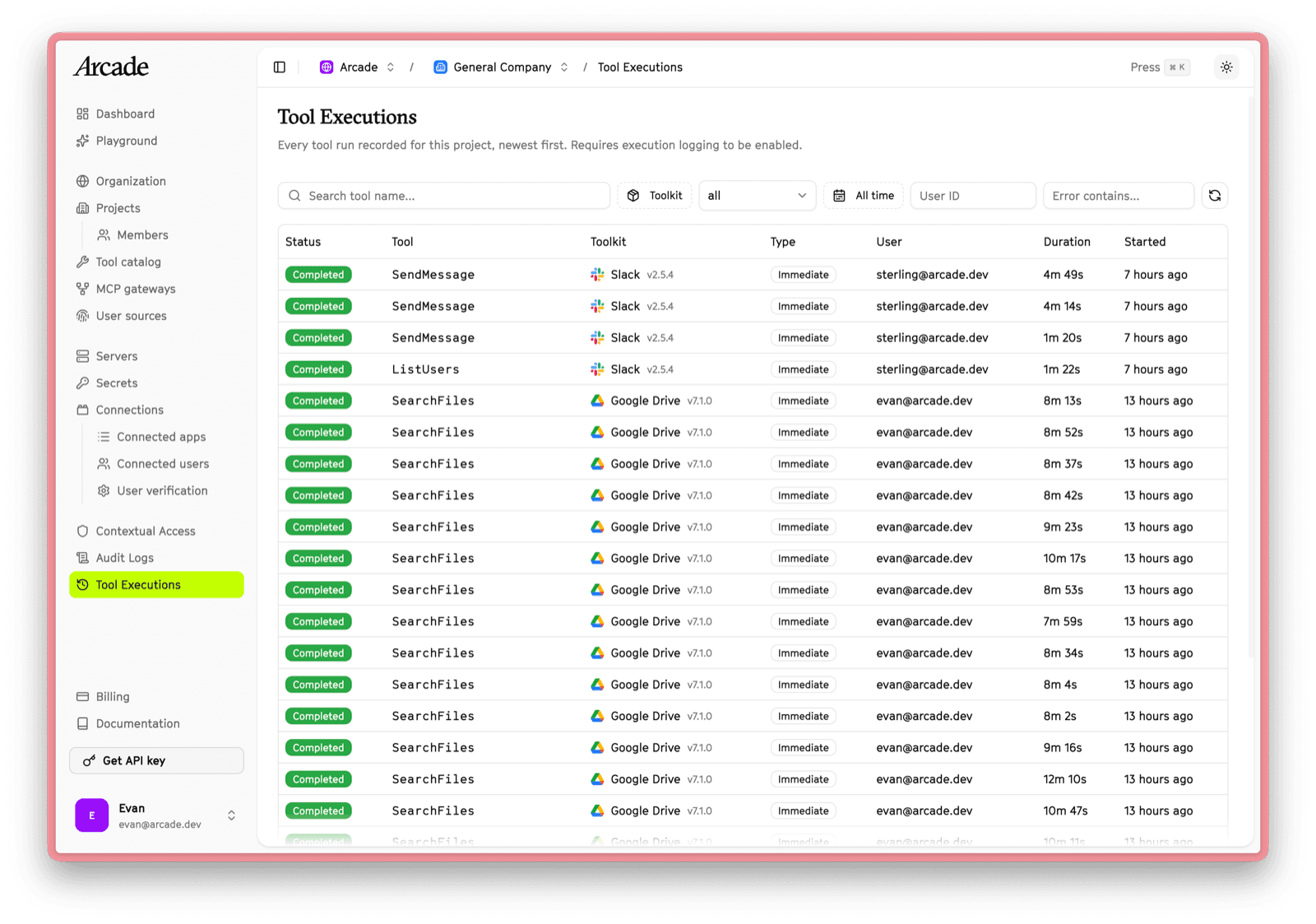Click the 12m 10s duration cell
The height and width of the screenshot is (924, 1316).
(1064, 779)
